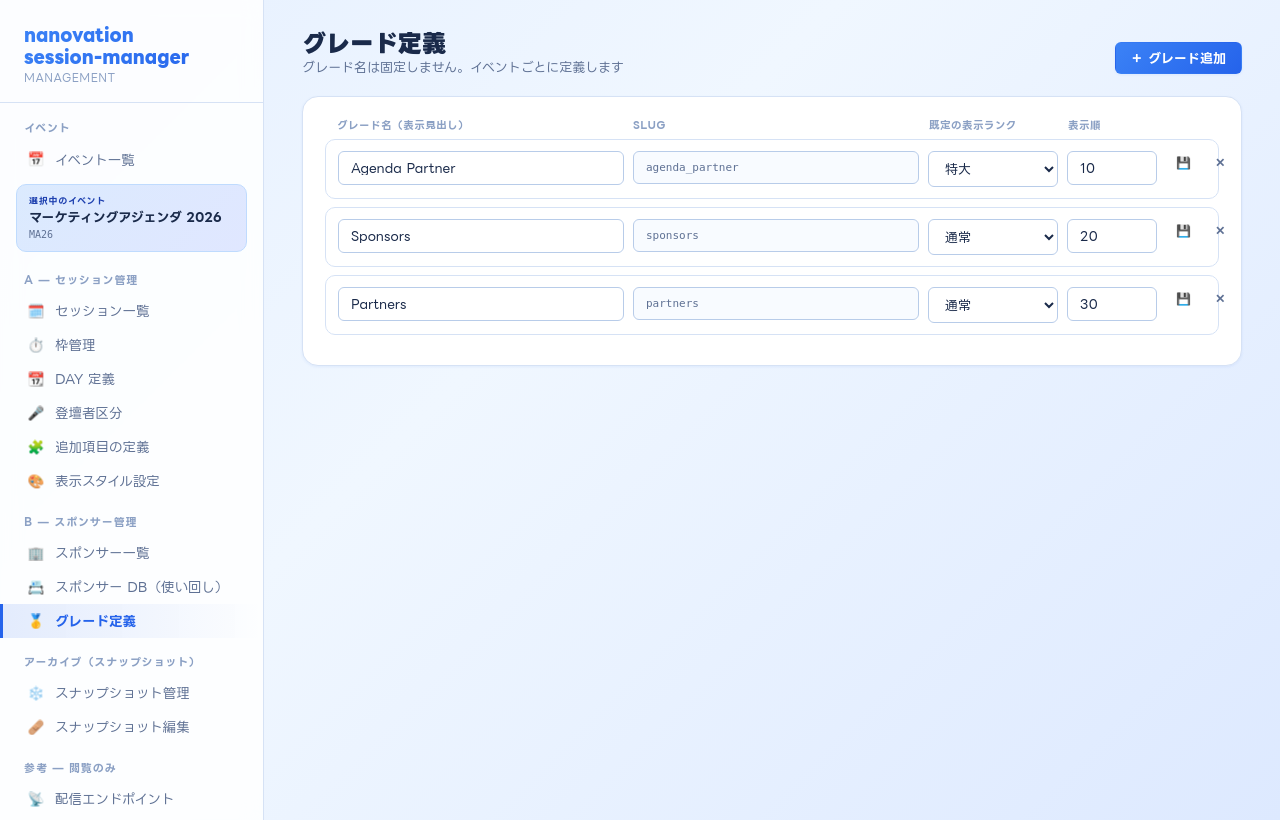Delete the Partners grade row
The width and height of the screenshot is (1280, 820).
[1220, 299]
